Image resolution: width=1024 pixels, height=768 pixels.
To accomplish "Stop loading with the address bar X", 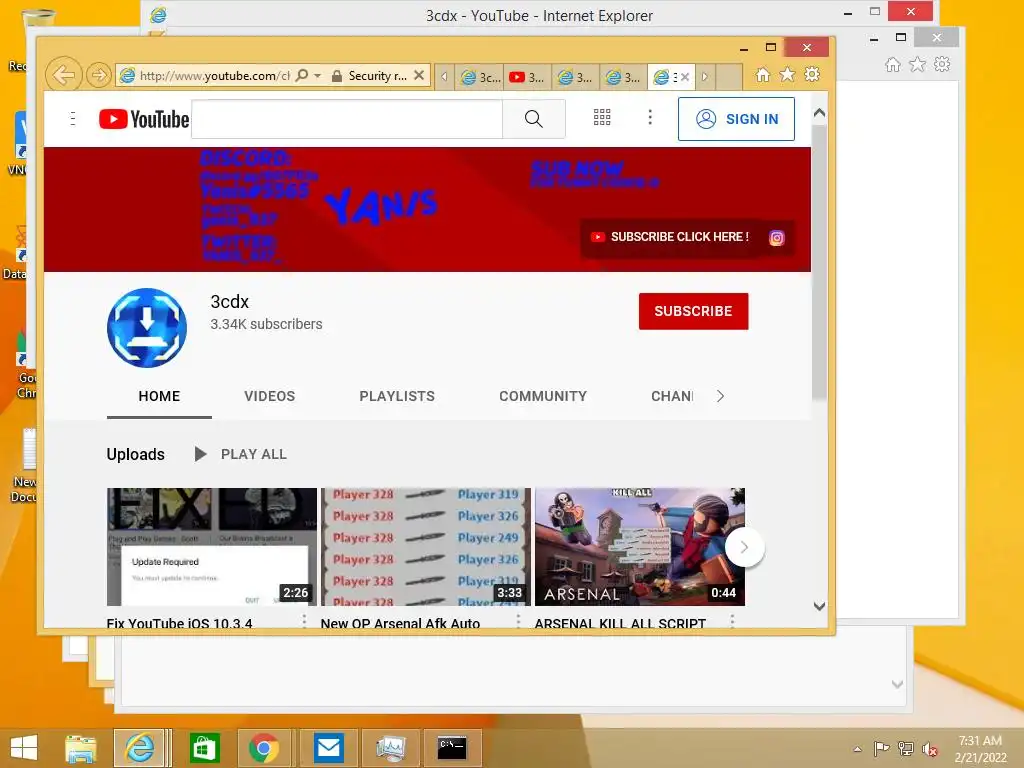I will (419, 76).
